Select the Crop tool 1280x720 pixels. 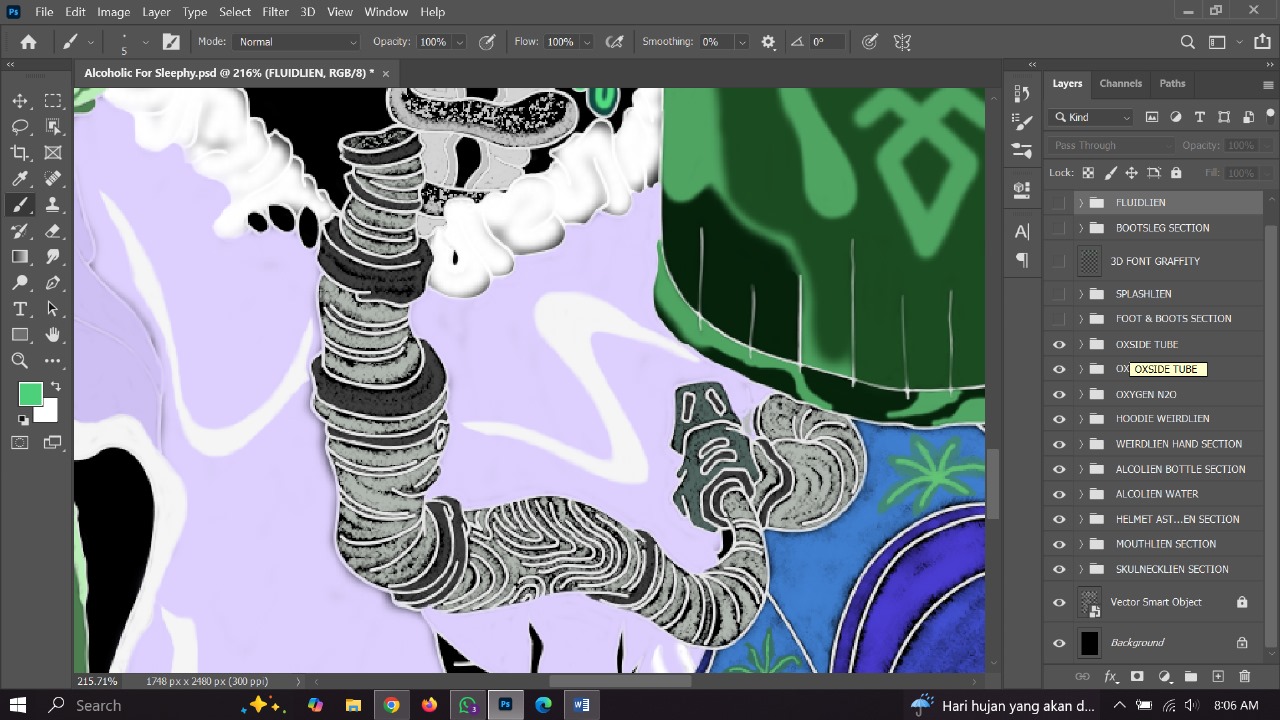(x=20, y=152)
